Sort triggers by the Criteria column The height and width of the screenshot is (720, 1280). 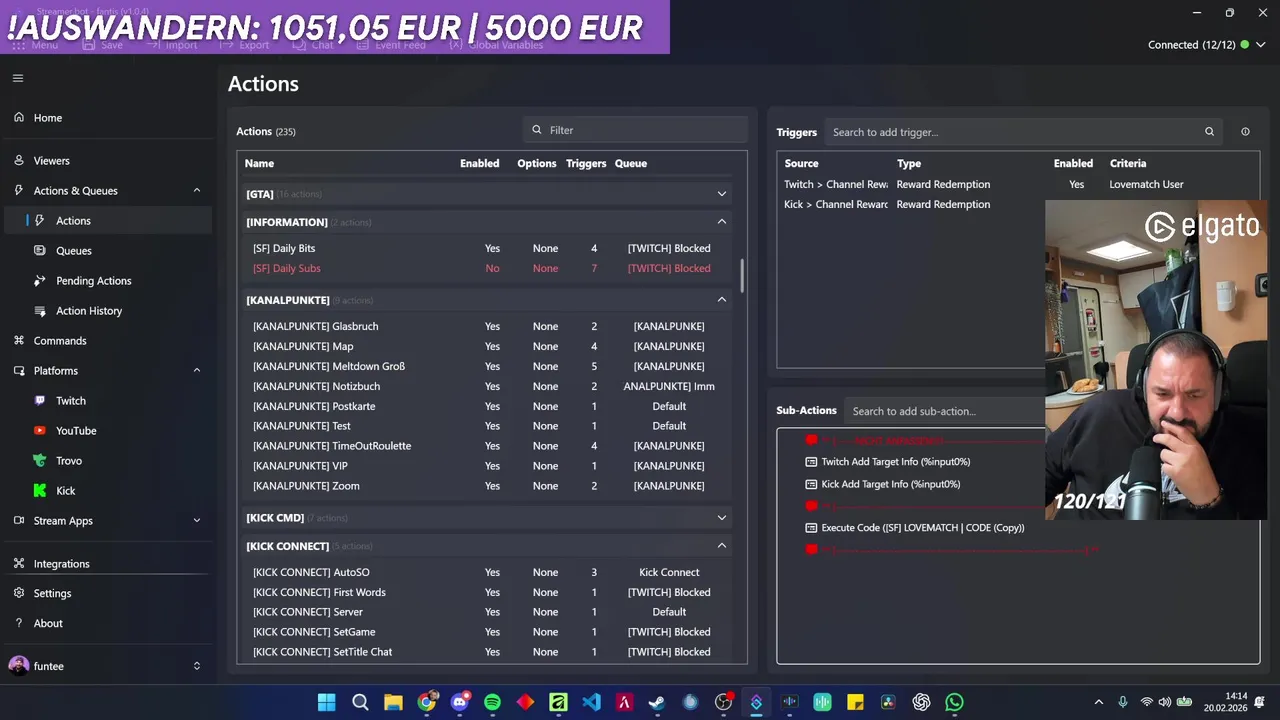tap(1128, 163)
